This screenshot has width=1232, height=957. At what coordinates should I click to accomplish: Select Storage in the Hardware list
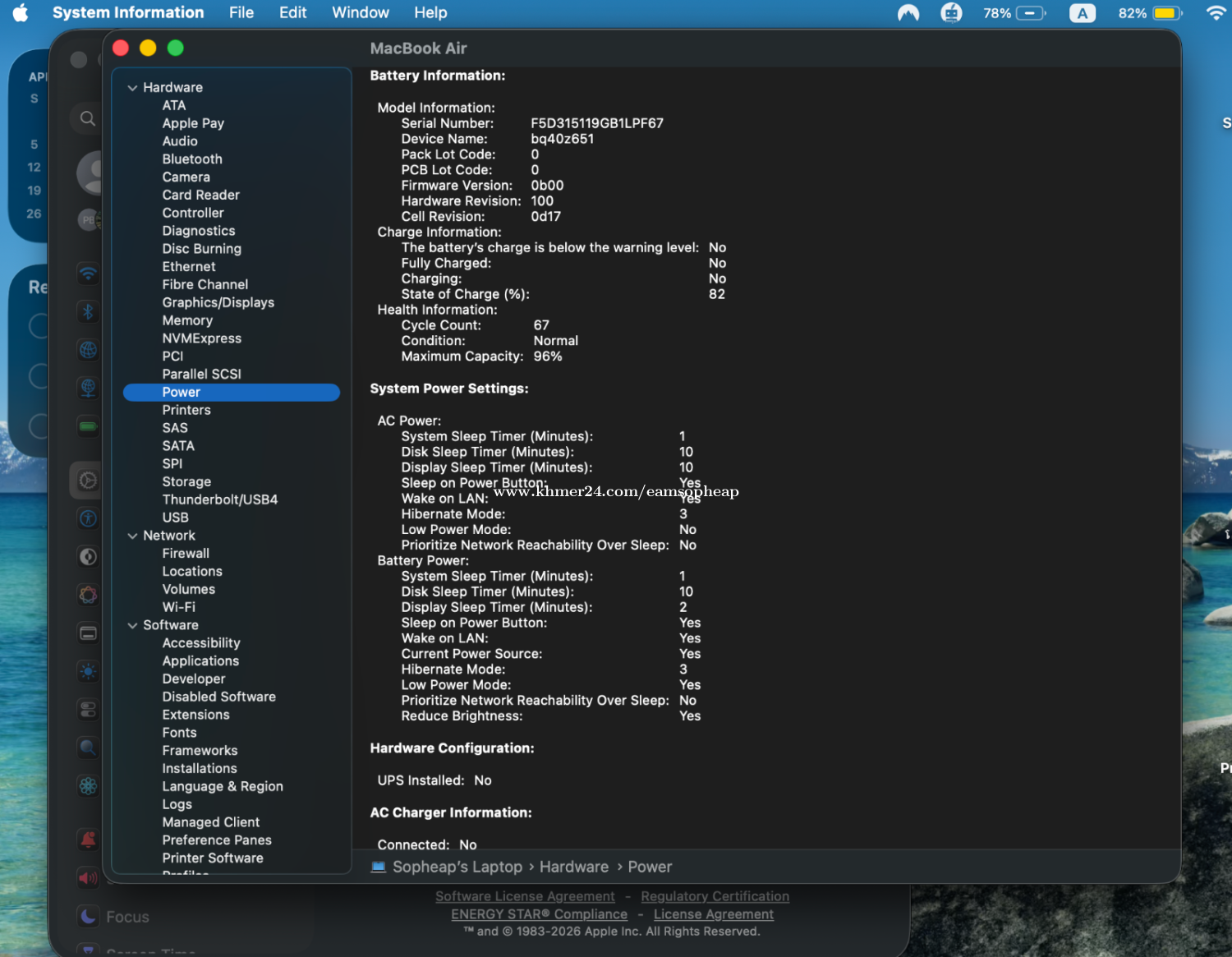(186, 481)
